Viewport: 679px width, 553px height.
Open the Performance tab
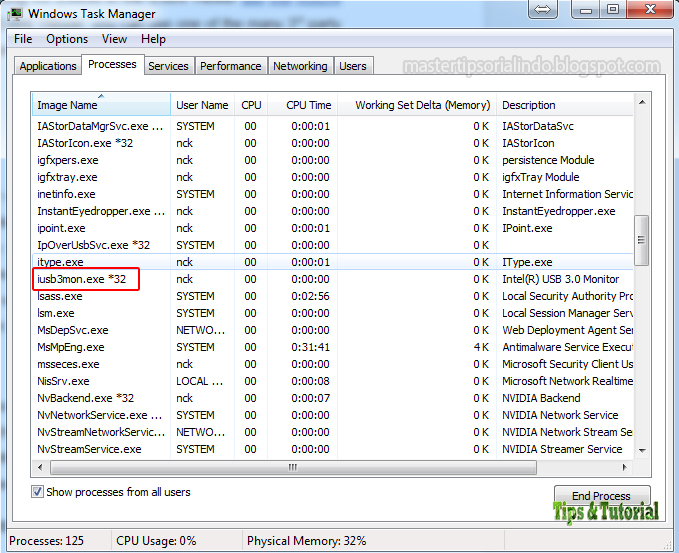[x=230, y=66]
